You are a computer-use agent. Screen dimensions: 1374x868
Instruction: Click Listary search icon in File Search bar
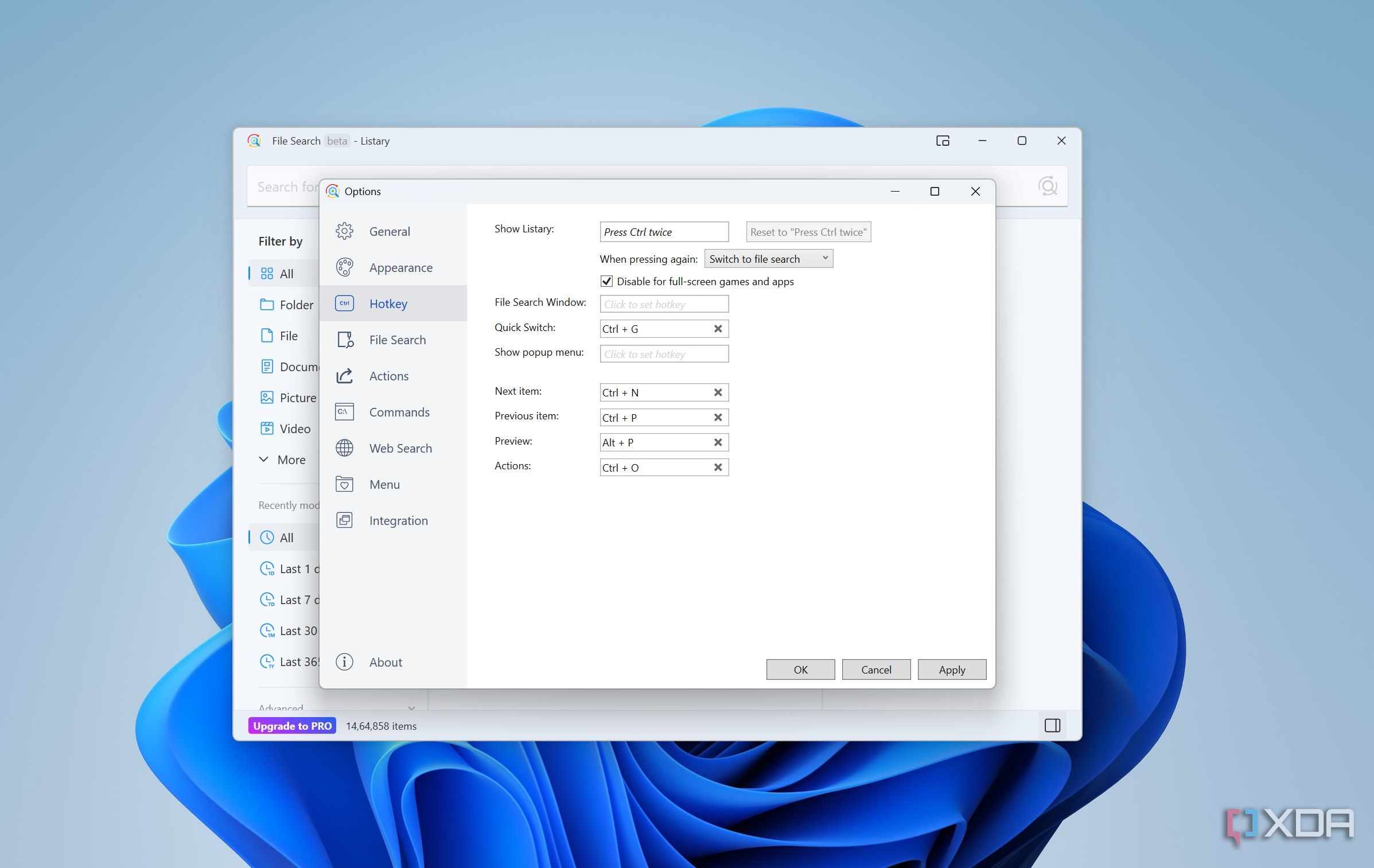tap(1048, 186)
